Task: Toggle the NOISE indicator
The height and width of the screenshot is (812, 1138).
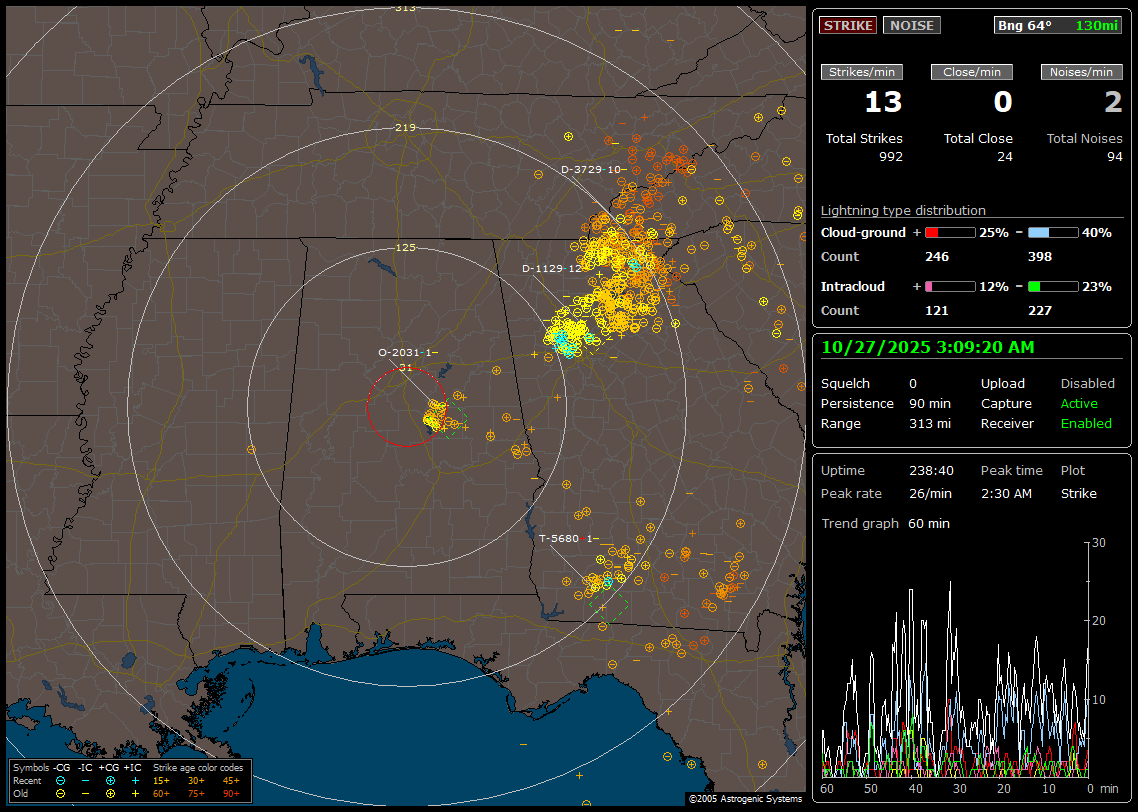Action: [911, 25]
